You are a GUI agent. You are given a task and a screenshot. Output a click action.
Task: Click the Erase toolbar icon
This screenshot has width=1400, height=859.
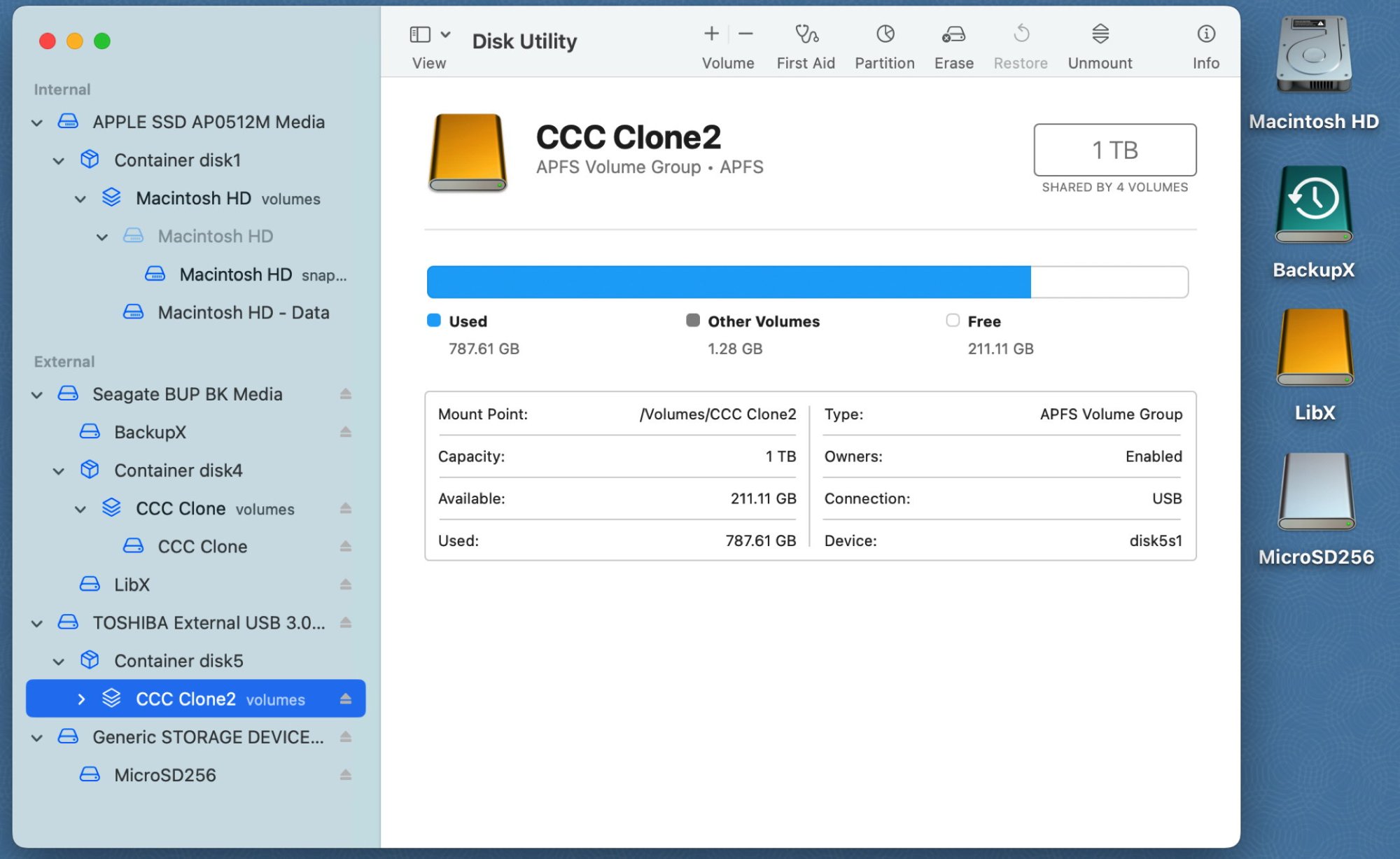pyautogui.click(x=953, y=34)
